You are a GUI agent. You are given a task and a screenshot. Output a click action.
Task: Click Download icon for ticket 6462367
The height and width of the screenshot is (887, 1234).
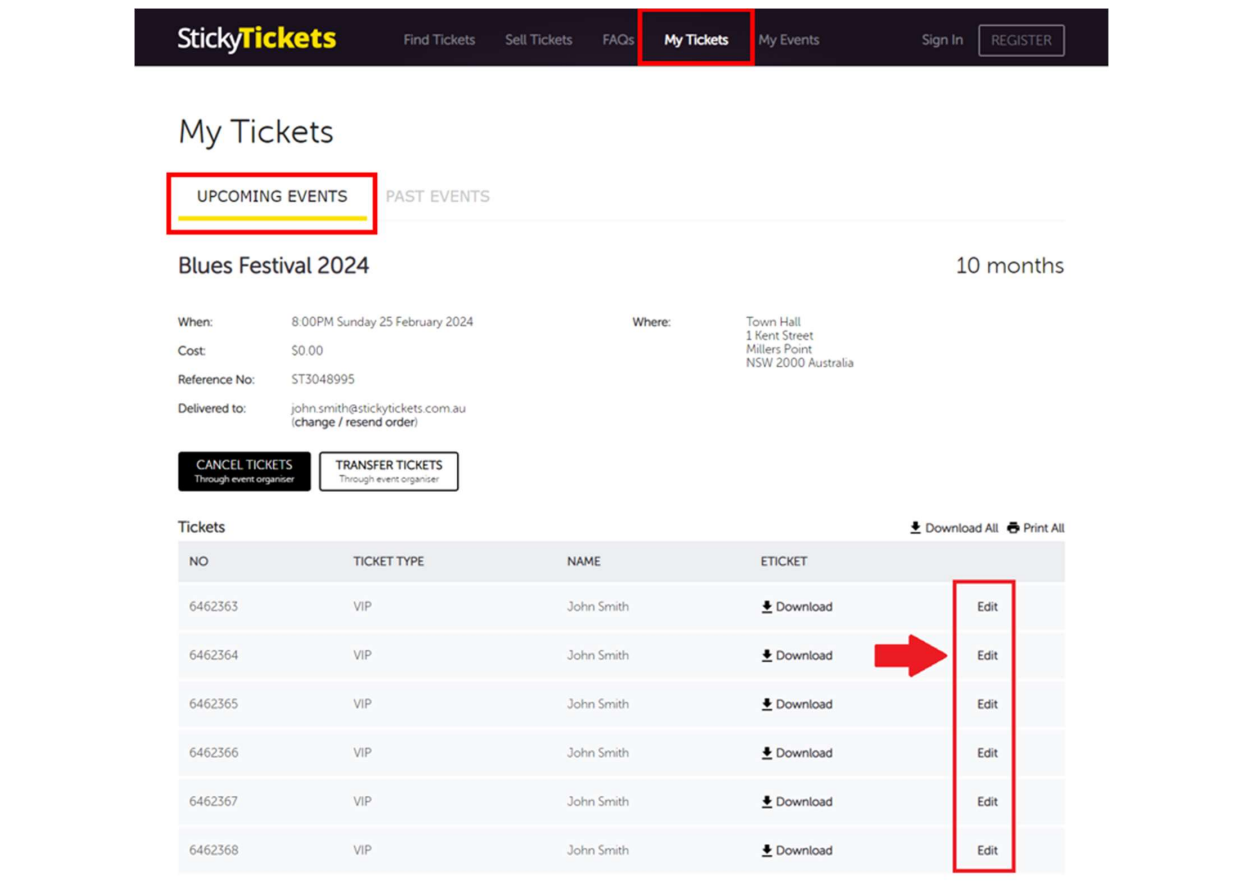(767, 801)
